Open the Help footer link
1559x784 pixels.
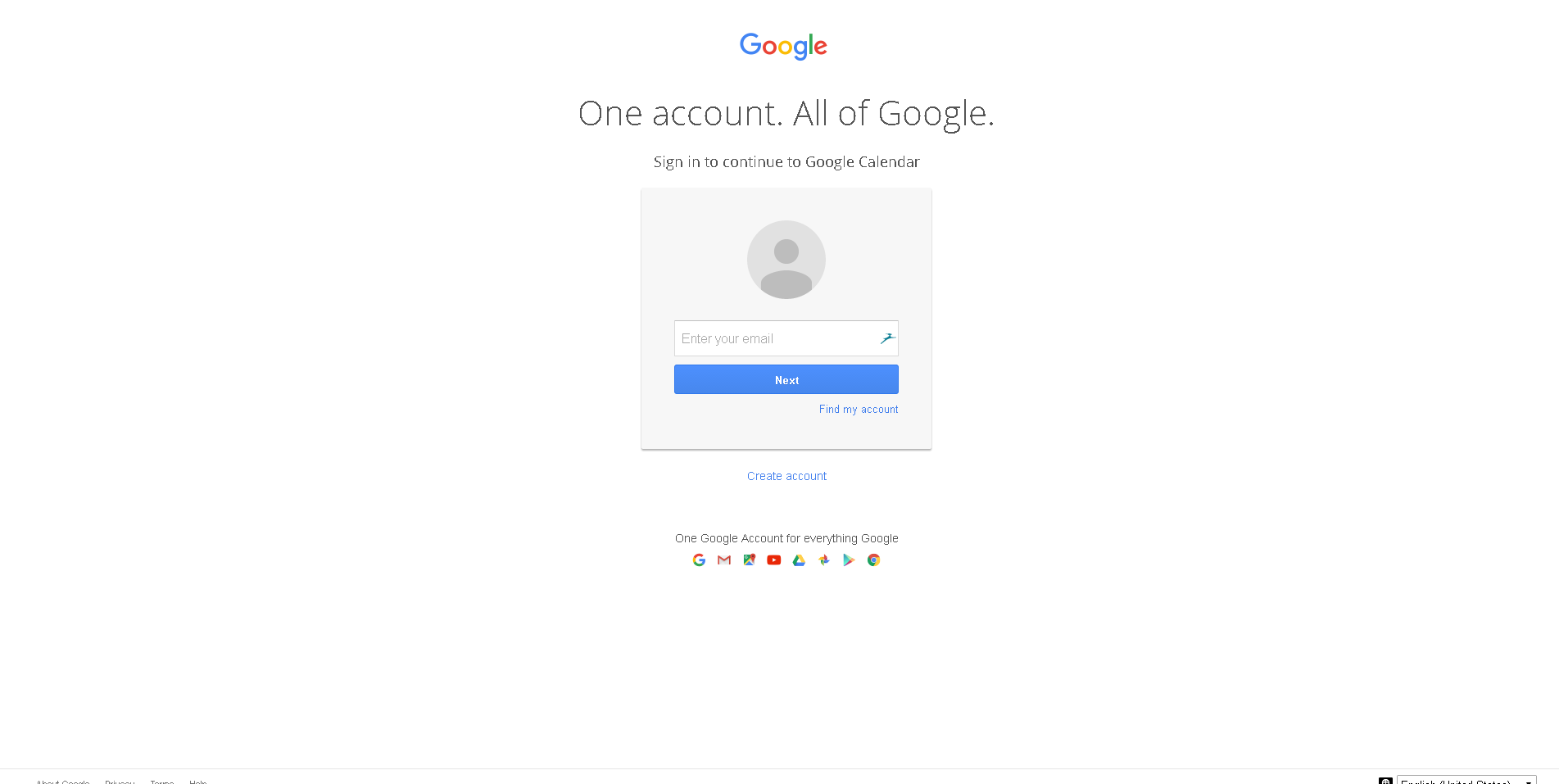tap(198, 782)
